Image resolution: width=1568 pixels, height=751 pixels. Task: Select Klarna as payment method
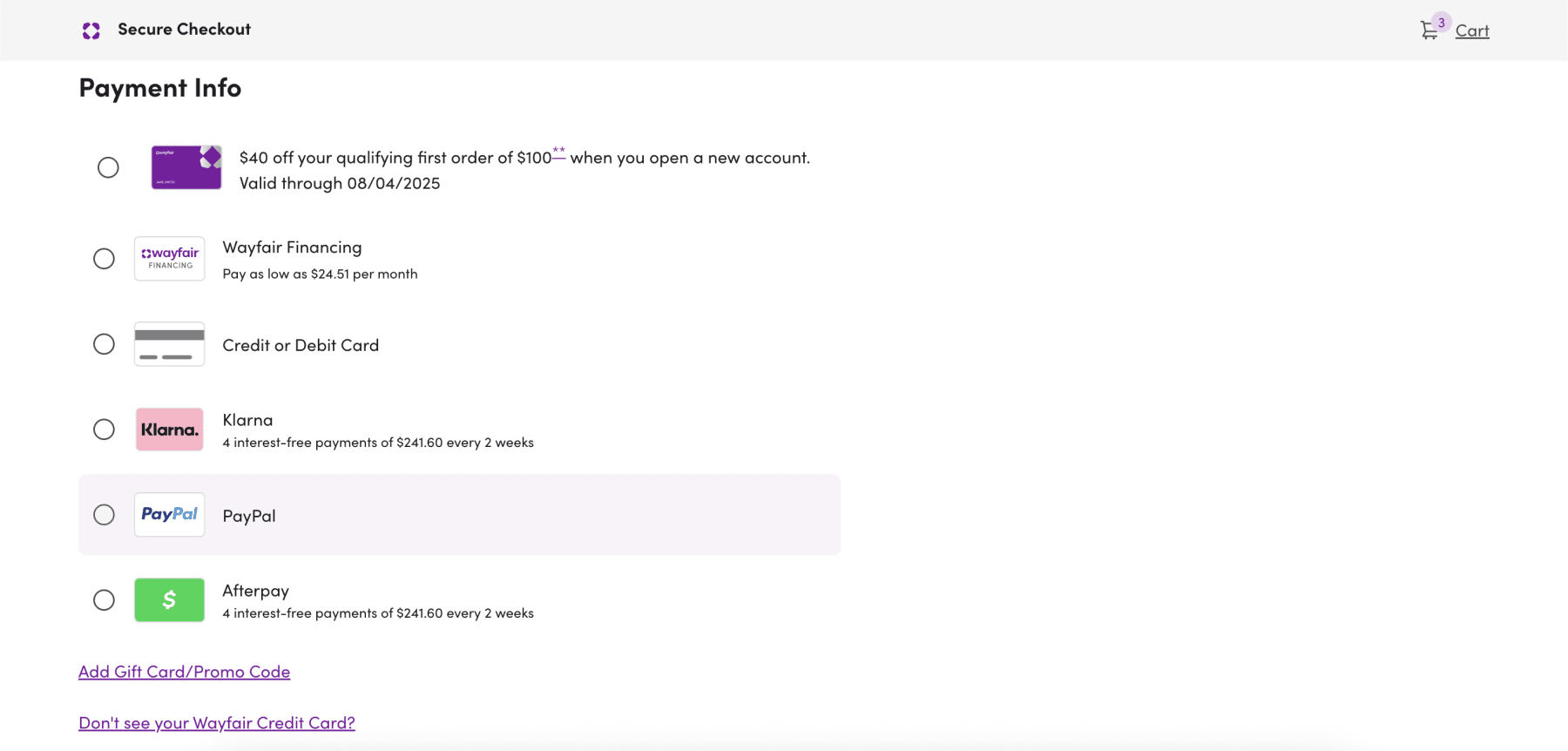[105, 429]
